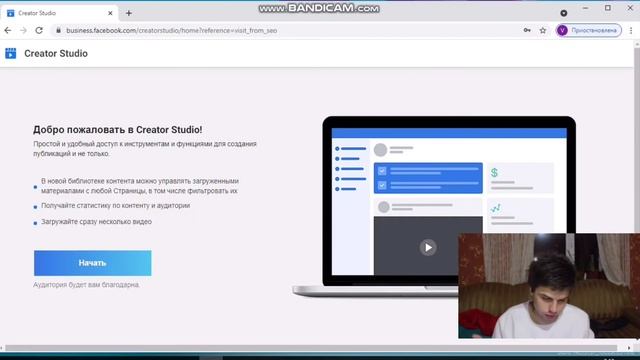Click the Добро пожаловать в Creator Studio heading
This screenshot has width=640, height=360.
click(118, 130)
